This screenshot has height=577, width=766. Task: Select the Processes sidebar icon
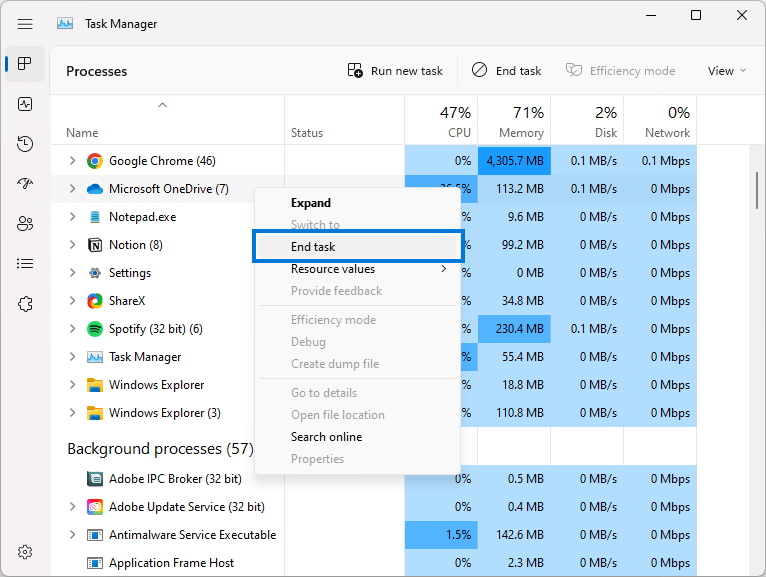(25, 64)
